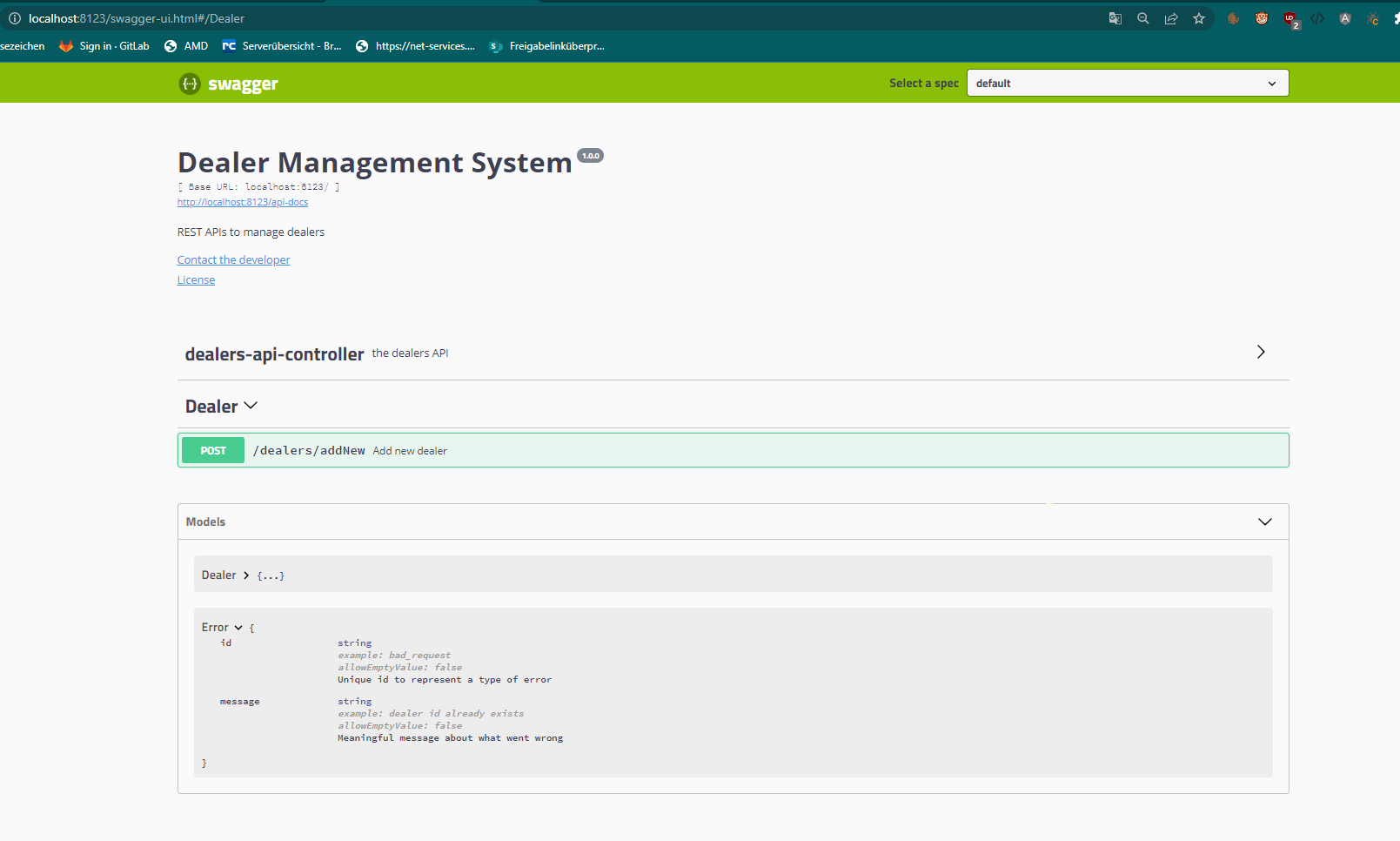
Task: Open the net-services bookmark
Action: (x=415, y=46)
